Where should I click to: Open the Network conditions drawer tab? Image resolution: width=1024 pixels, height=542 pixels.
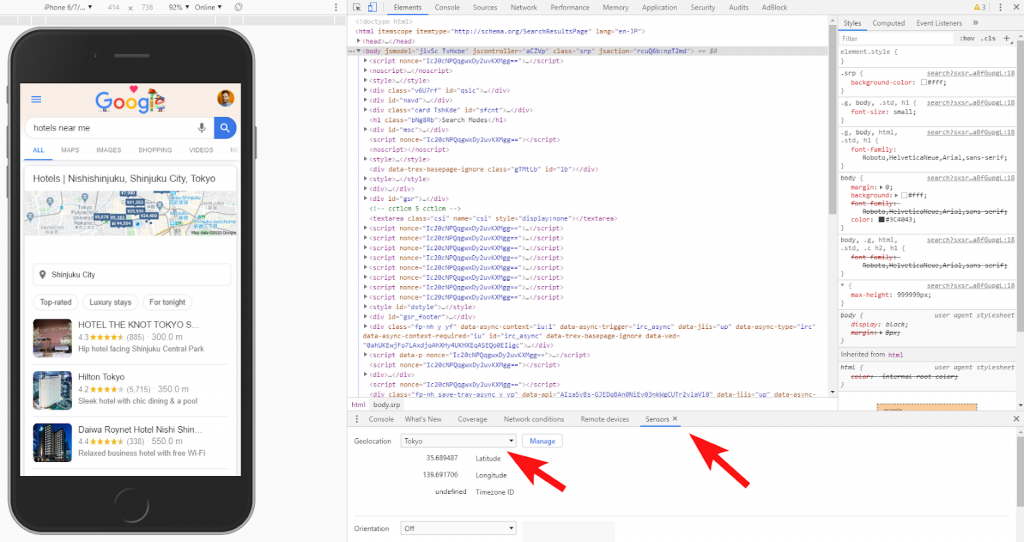(534, 419)
